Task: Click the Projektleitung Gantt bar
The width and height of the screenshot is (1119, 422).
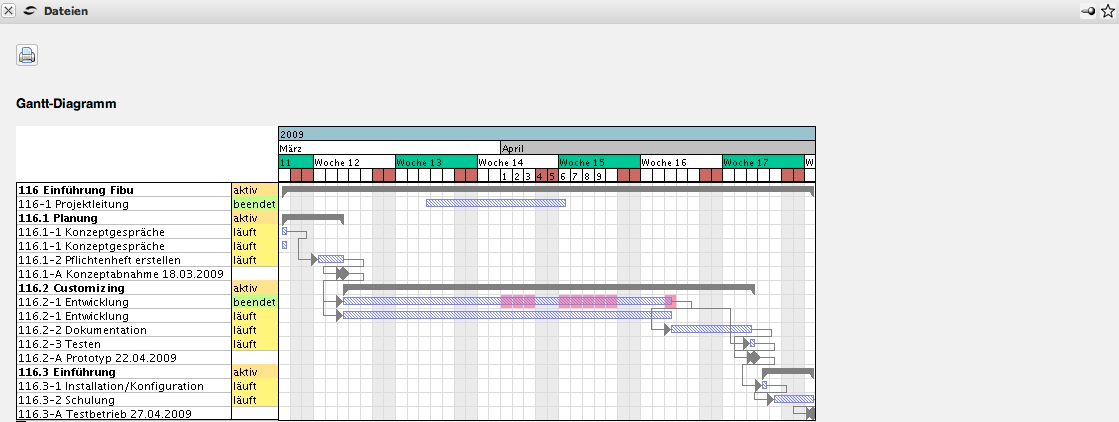Action: 495,203
